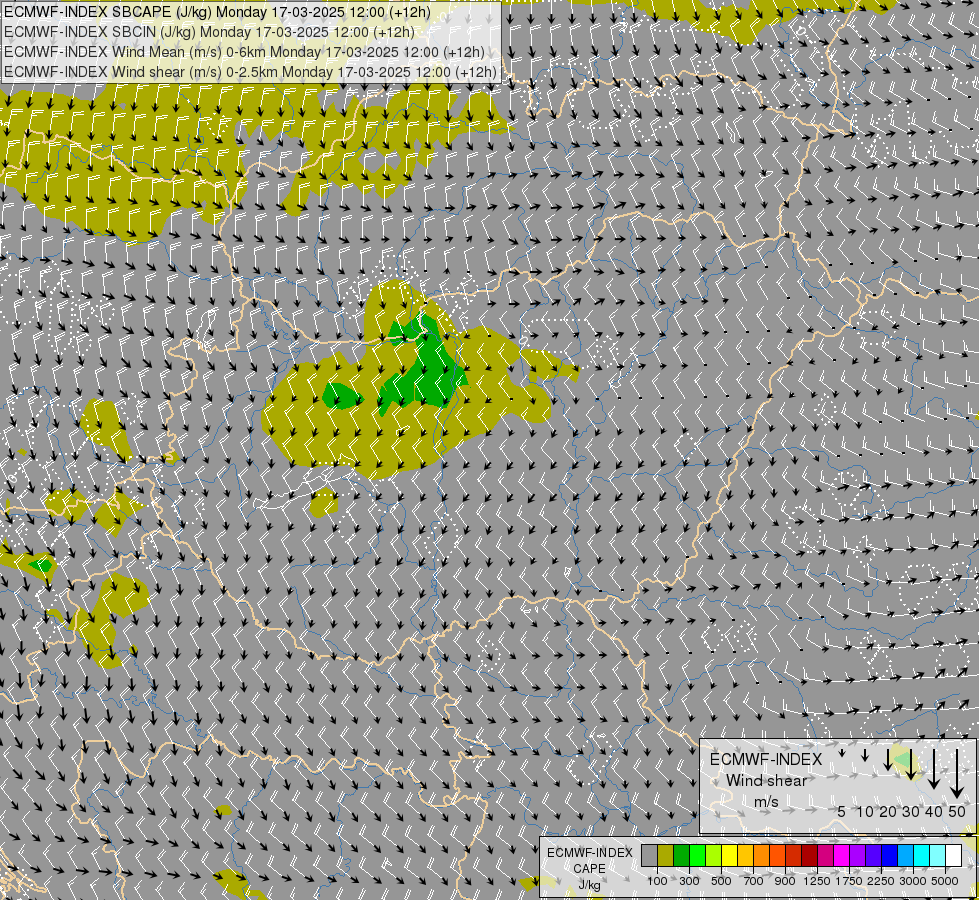Select the bright green CAPE legend swatch
Image resolution: width=979 pixels, height=900 pixels.
[x=698, y=856]
